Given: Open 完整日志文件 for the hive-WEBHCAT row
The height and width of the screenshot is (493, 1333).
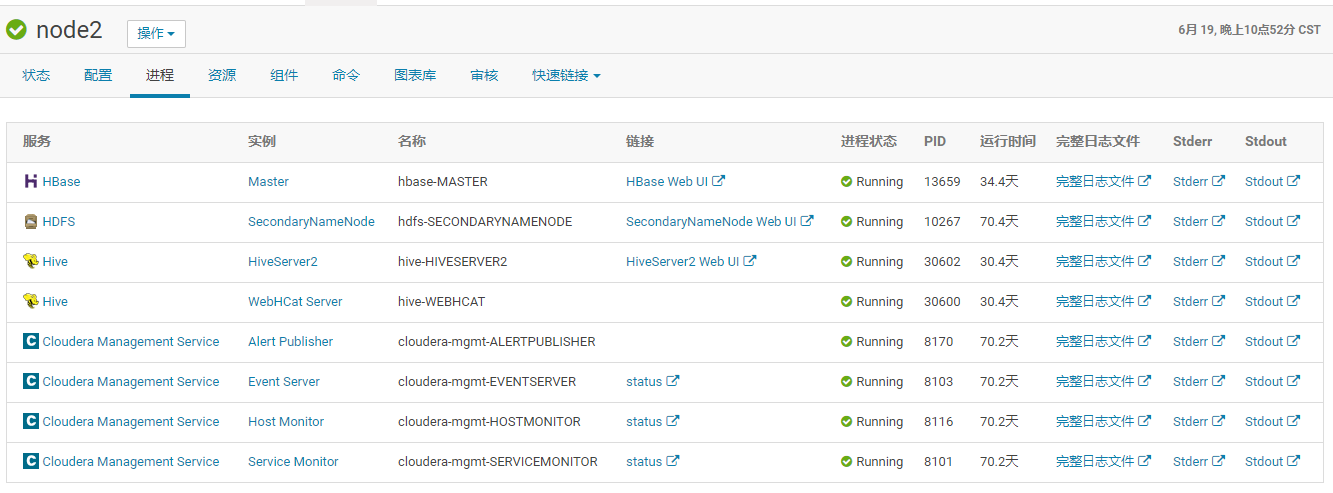Looking at the screenshot, I should coord(1103,302).
